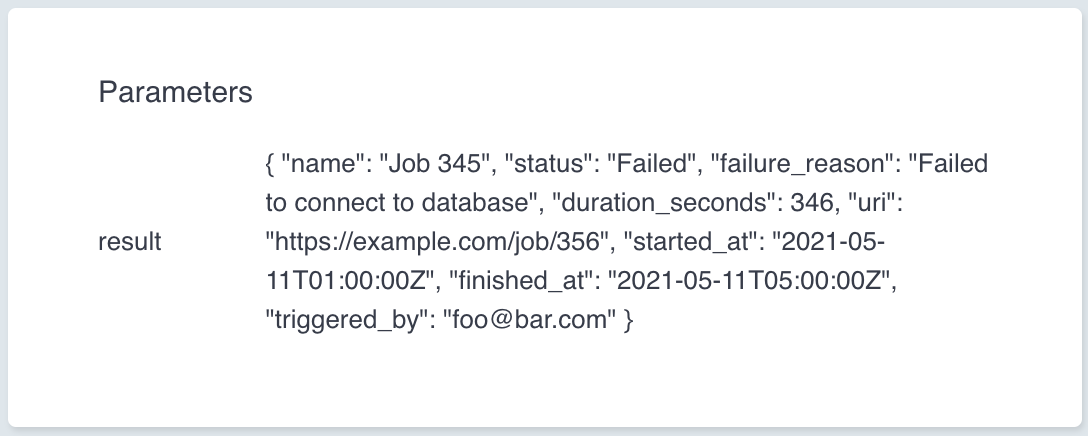The image size is (1088, 436).
Task: Select the "name" key in the JSON
Action: (315, 164)
